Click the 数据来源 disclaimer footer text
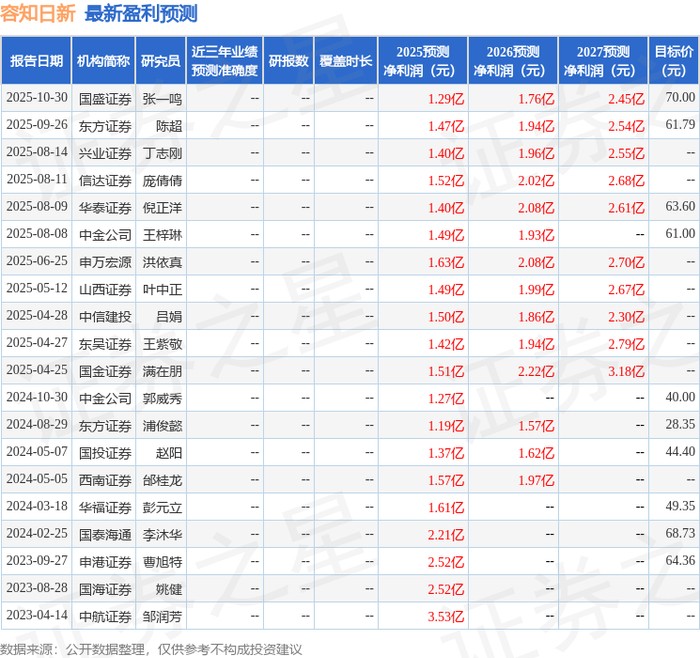 tap(151, 649)
